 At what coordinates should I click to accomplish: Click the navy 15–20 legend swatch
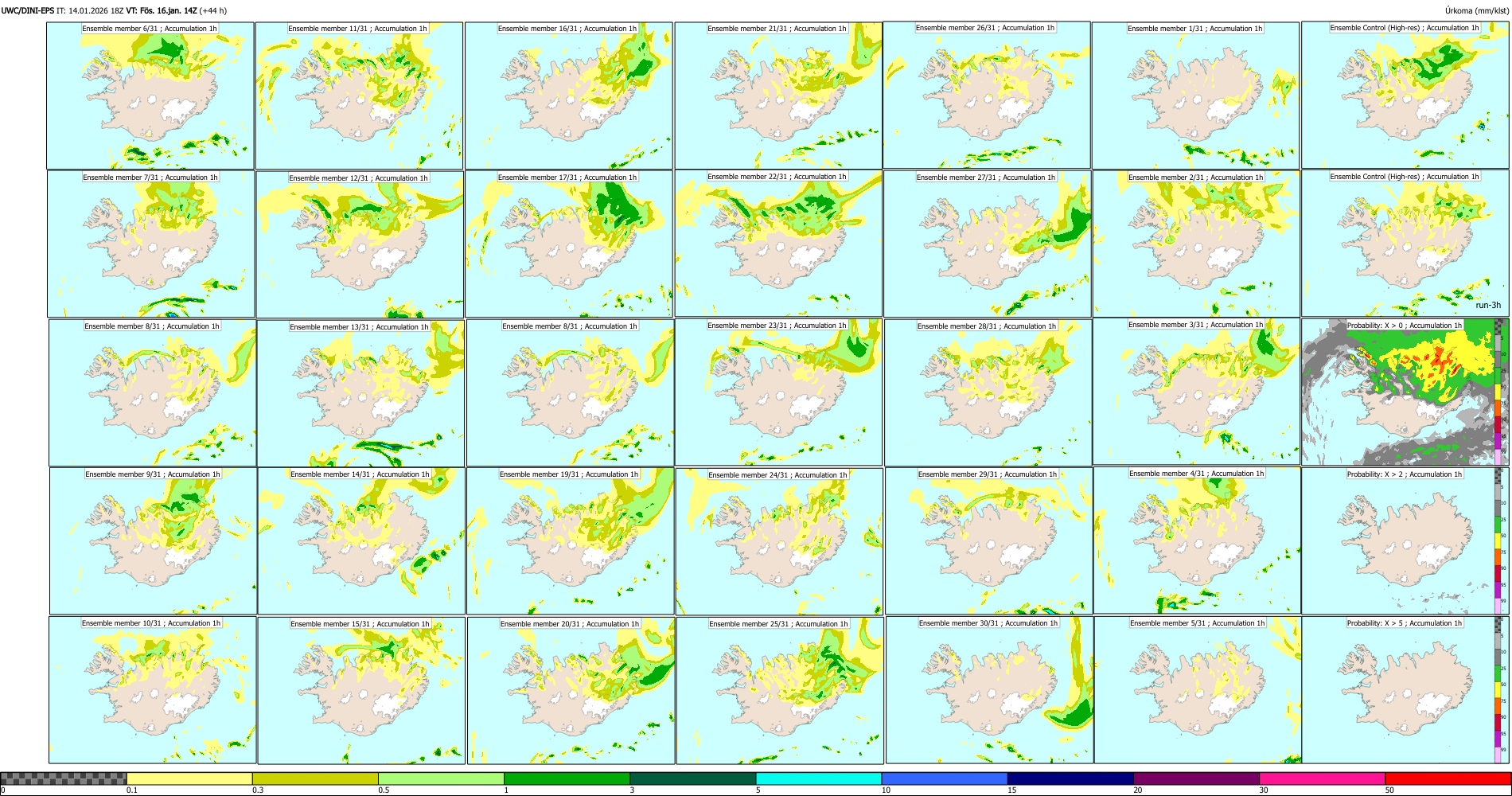(x=1070, y=778)
